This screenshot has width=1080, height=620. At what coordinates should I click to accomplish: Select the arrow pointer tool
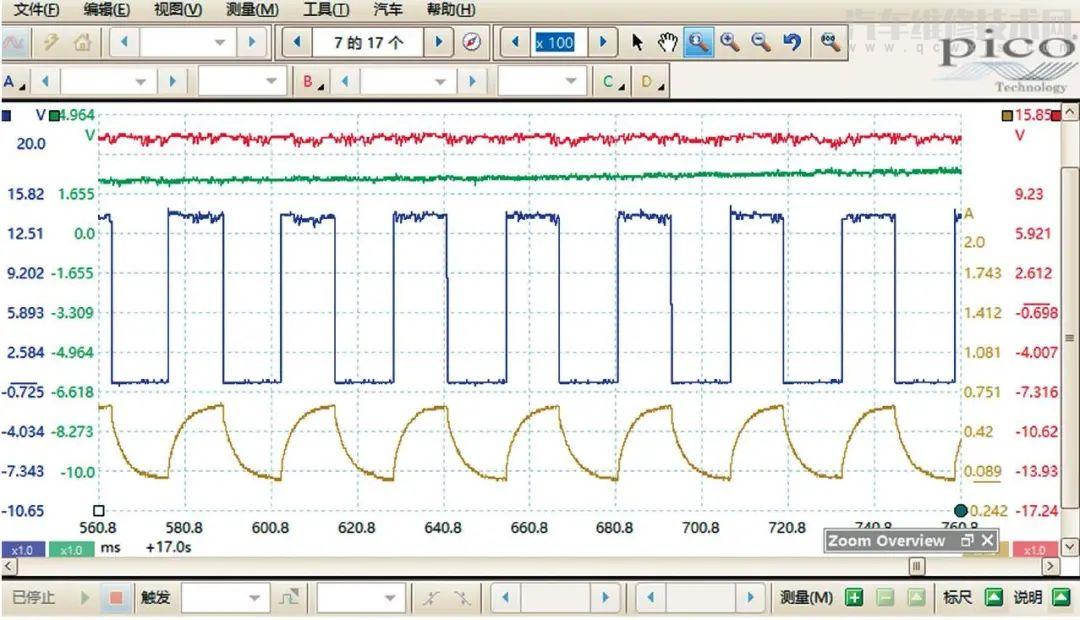(638, 42)
